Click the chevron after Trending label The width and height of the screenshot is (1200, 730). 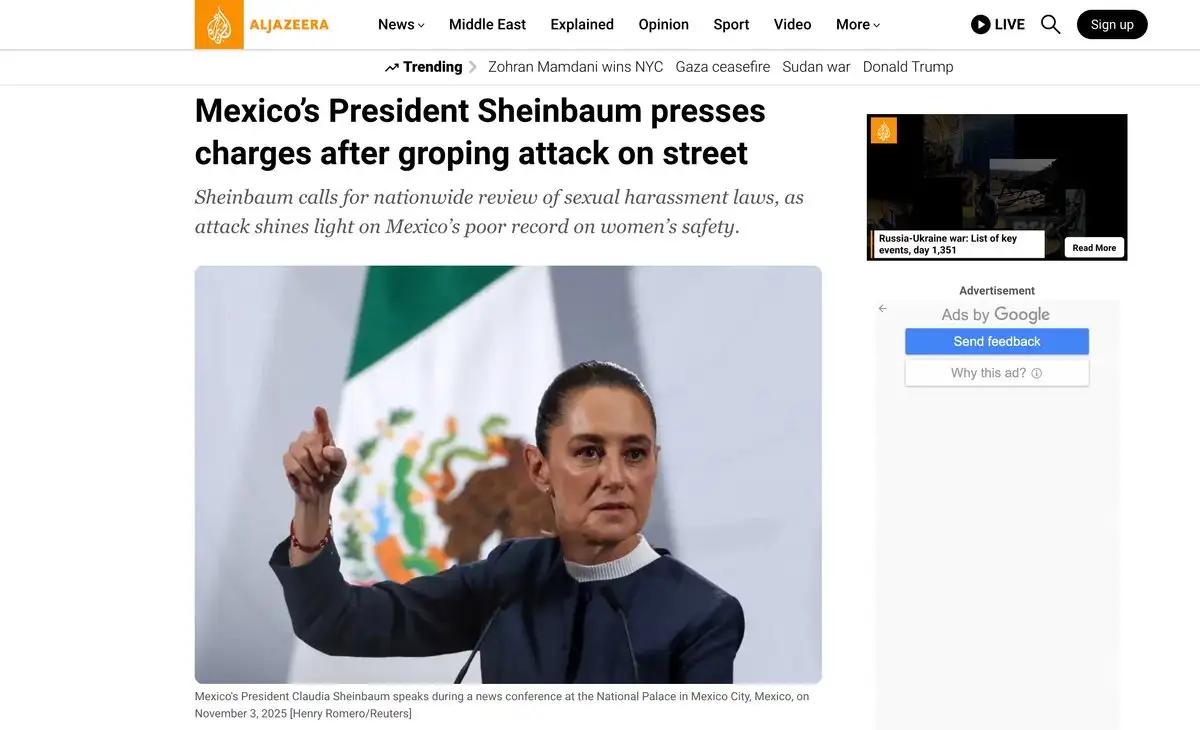point(473,67)
